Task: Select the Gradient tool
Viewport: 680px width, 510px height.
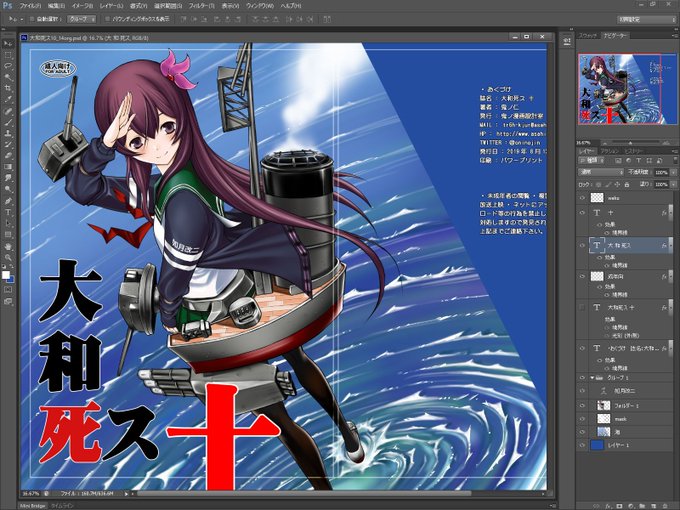Action: pyautogui.click(x=8, y=167)
